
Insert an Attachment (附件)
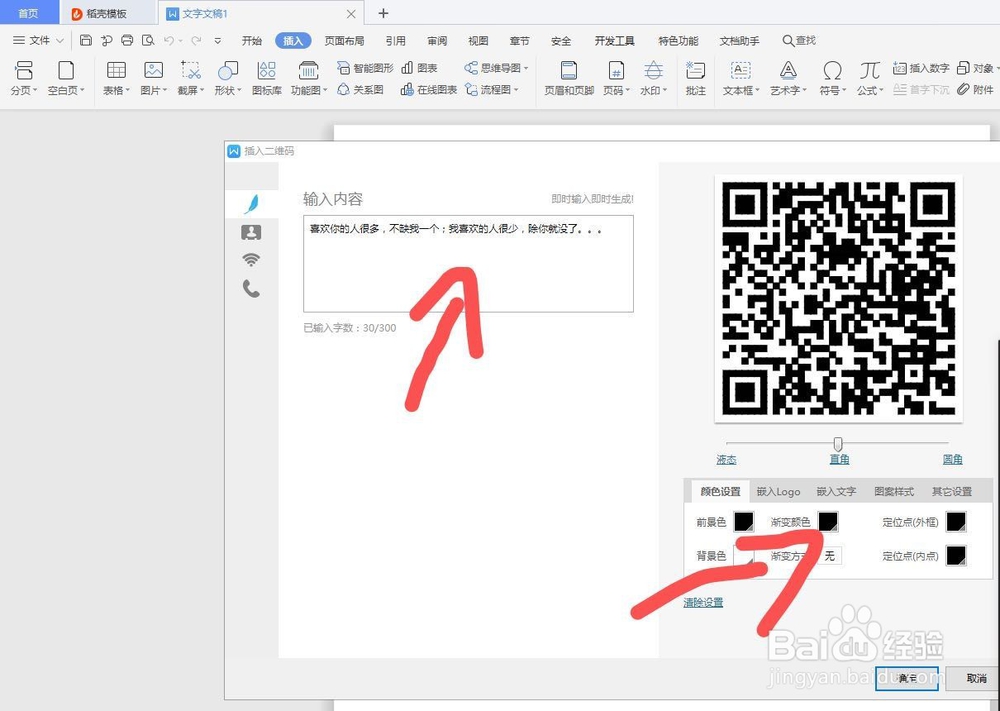975,89
